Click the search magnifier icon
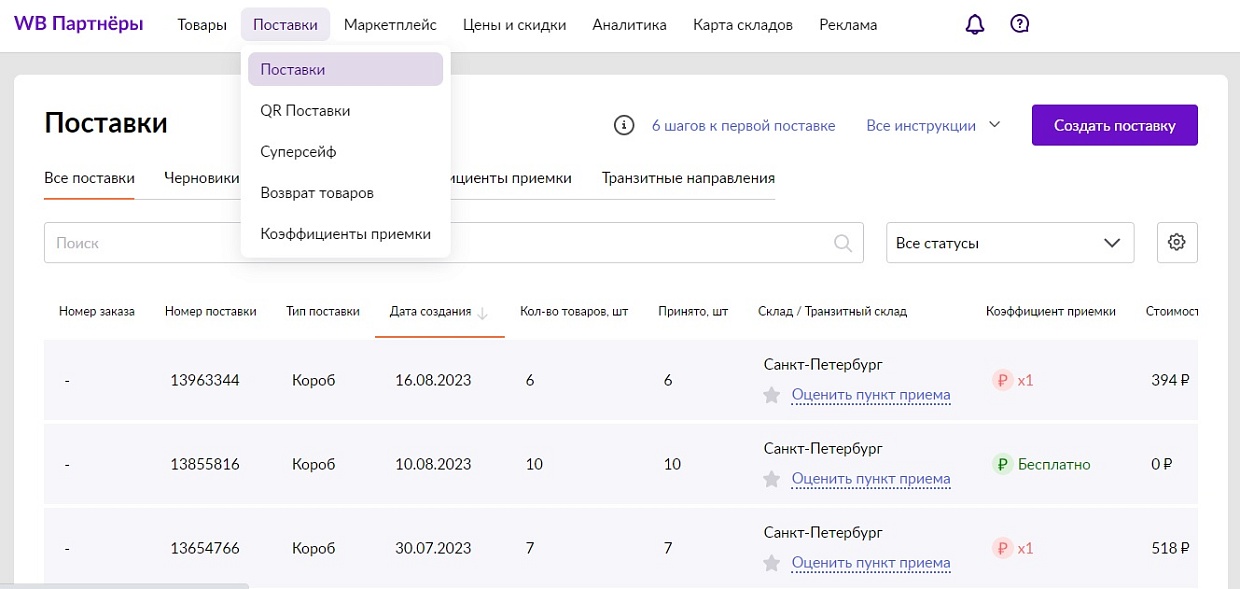The width and height of the screenshot is (1240, 589). point(843,242)
